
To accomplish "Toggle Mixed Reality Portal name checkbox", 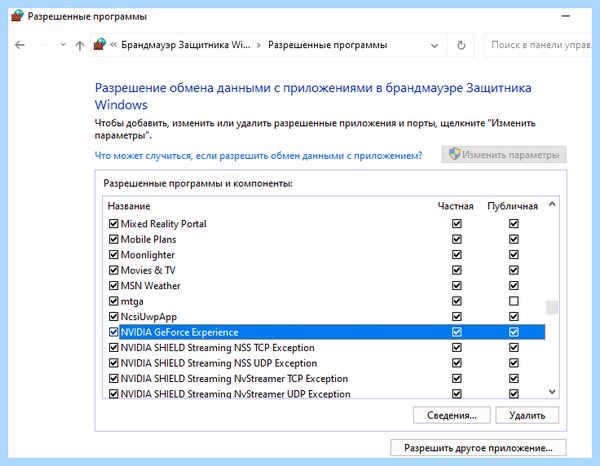I will click(113, 223).
